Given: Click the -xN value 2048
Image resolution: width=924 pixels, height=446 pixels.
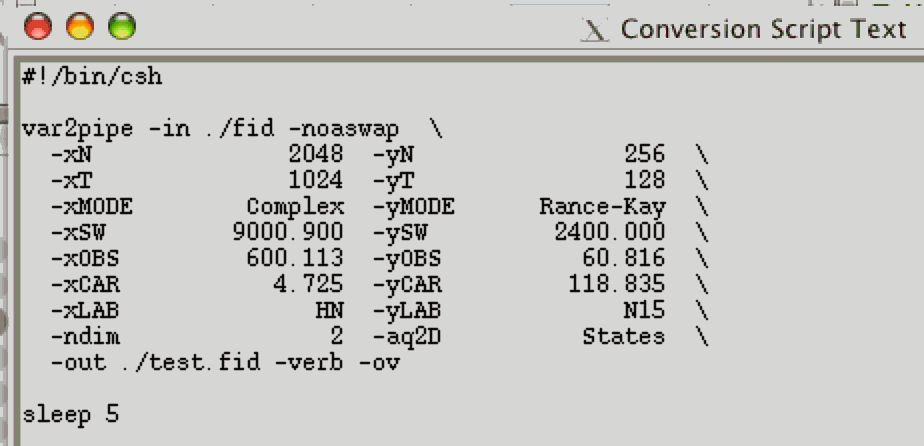Looking at the screenshot, I should [x=315, y=155].
